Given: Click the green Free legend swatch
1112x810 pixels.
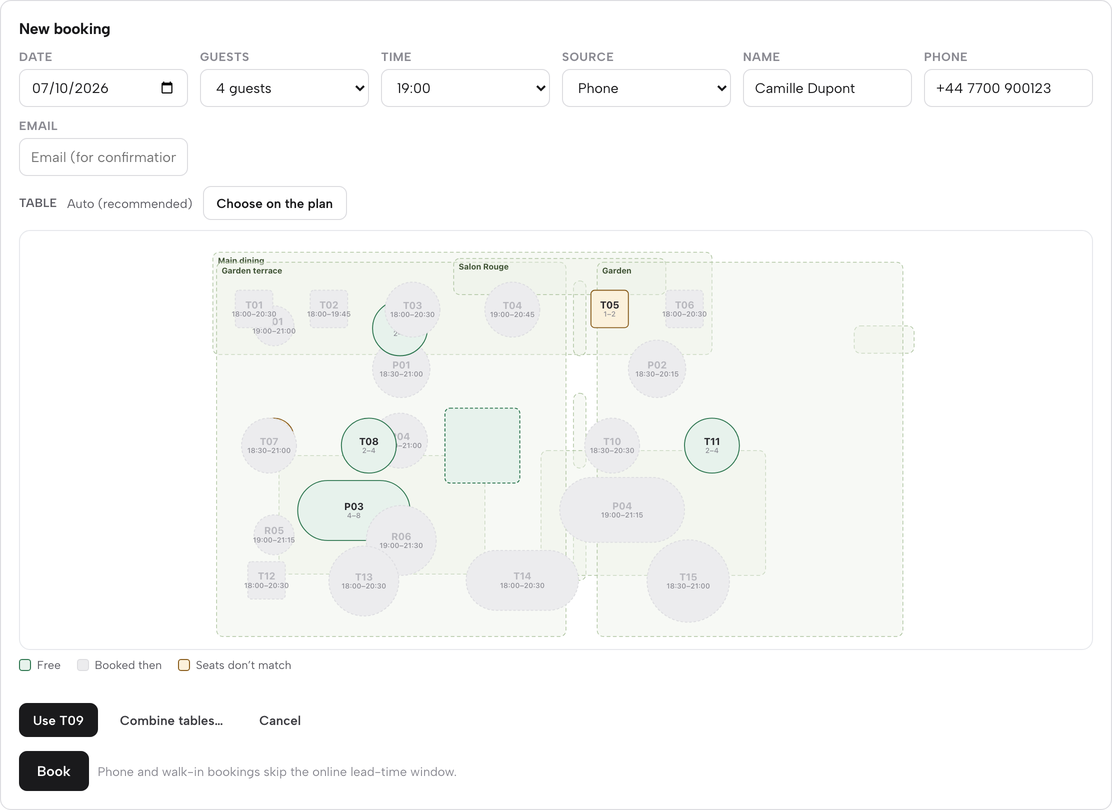Looking at the screenshot, I should coord(25,665).
